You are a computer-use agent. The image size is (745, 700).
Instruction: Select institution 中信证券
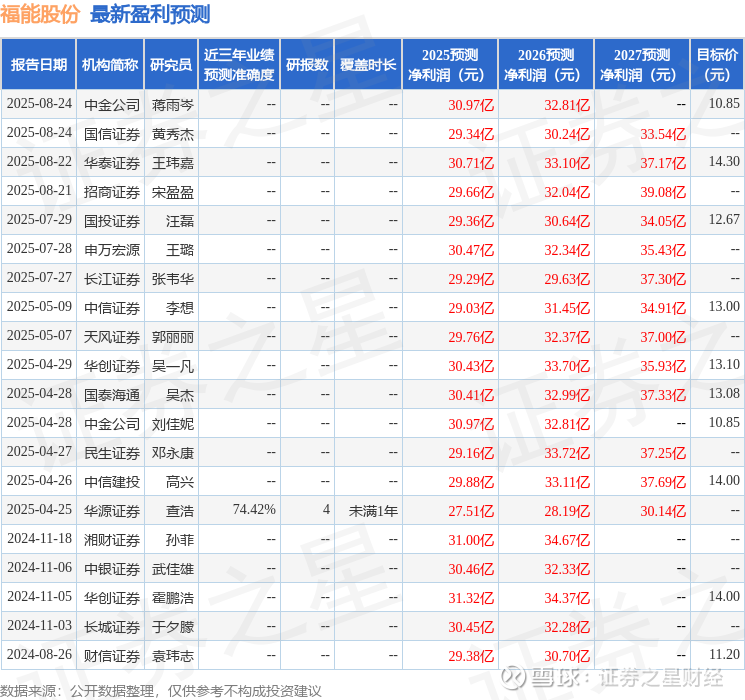[x=112, y=308]
